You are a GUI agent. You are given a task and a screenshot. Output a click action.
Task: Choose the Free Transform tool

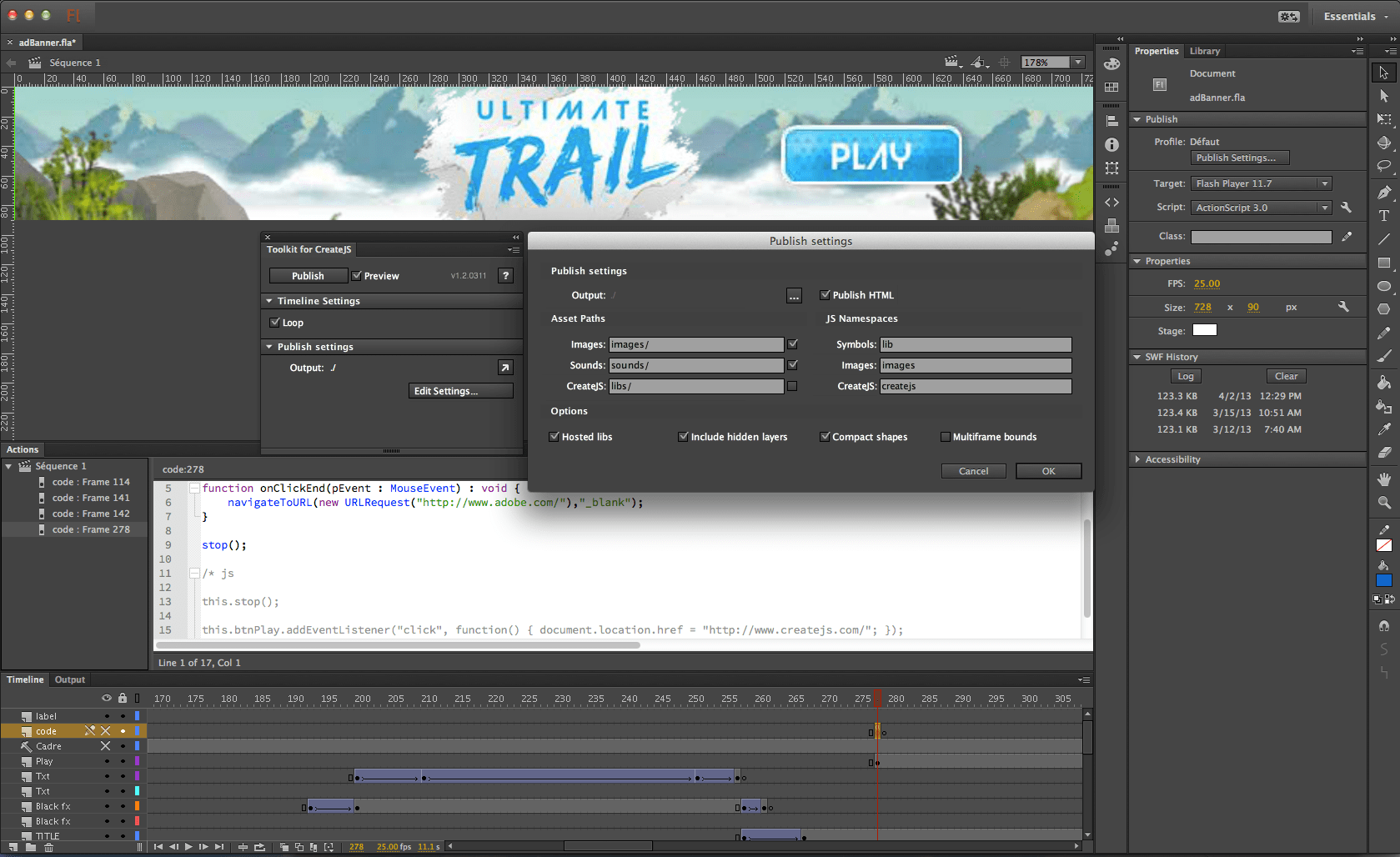click(x=1383, y=119)
